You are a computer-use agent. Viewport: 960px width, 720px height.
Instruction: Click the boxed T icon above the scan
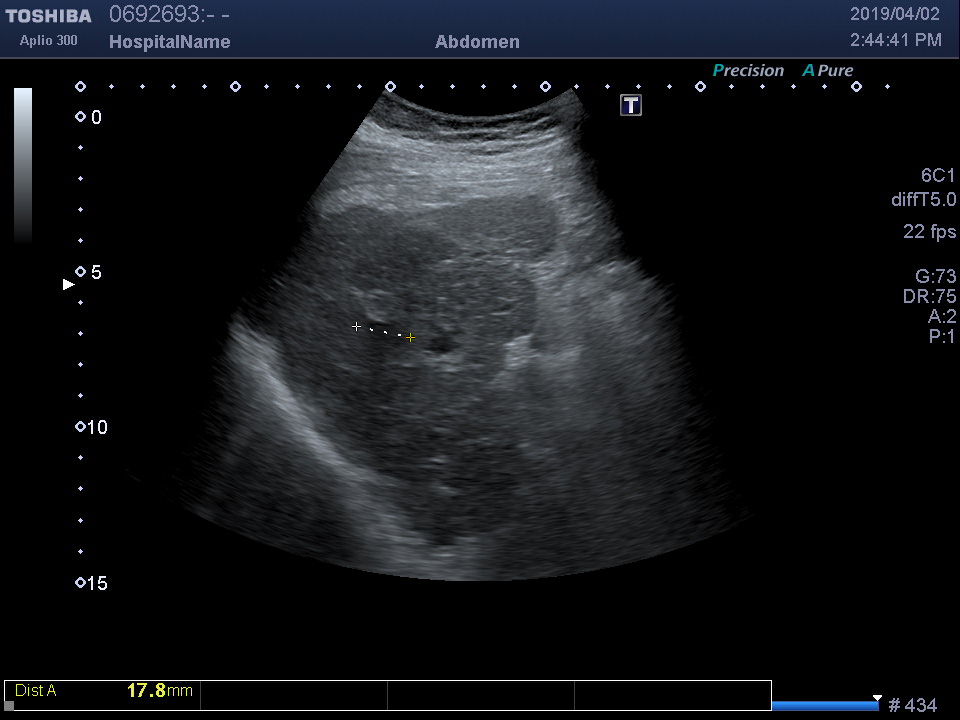[x=631, y=105]
